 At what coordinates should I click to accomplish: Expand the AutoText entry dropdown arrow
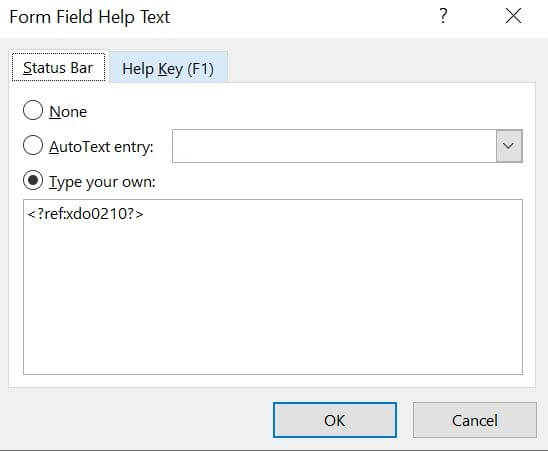[509, 146]
